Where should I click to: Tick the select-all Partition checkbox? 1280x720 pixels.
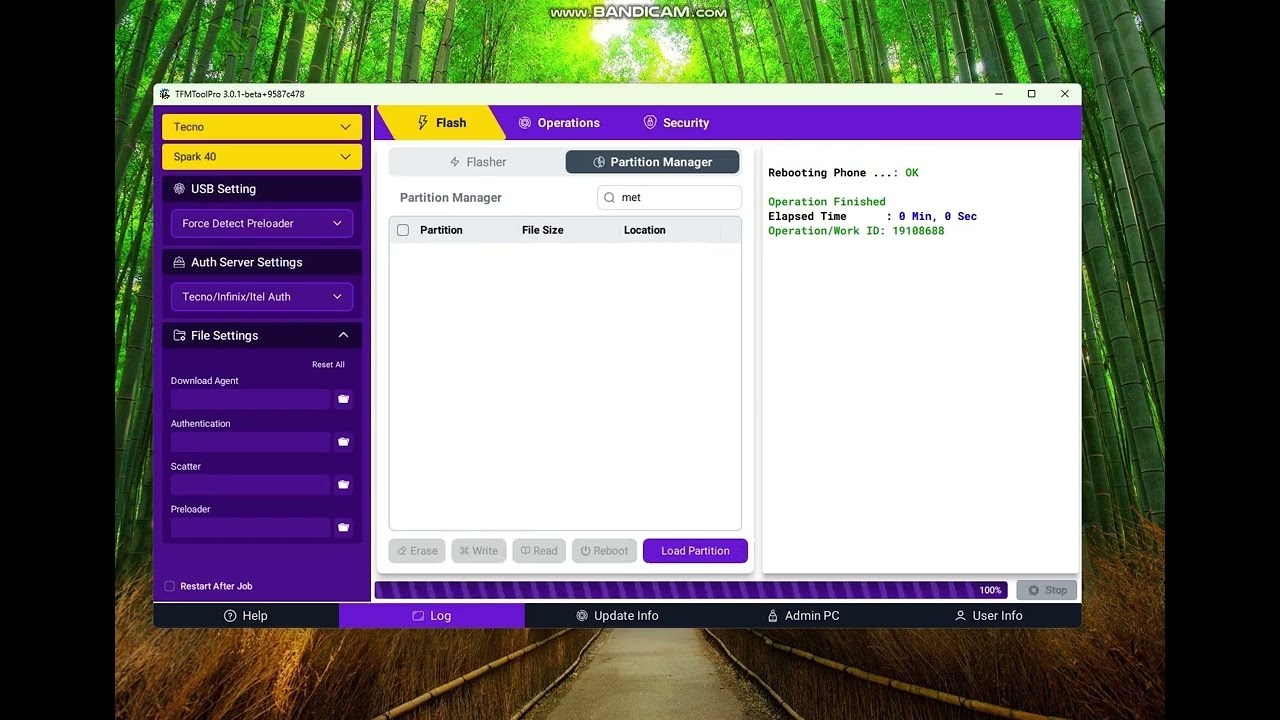pos(403,230)
